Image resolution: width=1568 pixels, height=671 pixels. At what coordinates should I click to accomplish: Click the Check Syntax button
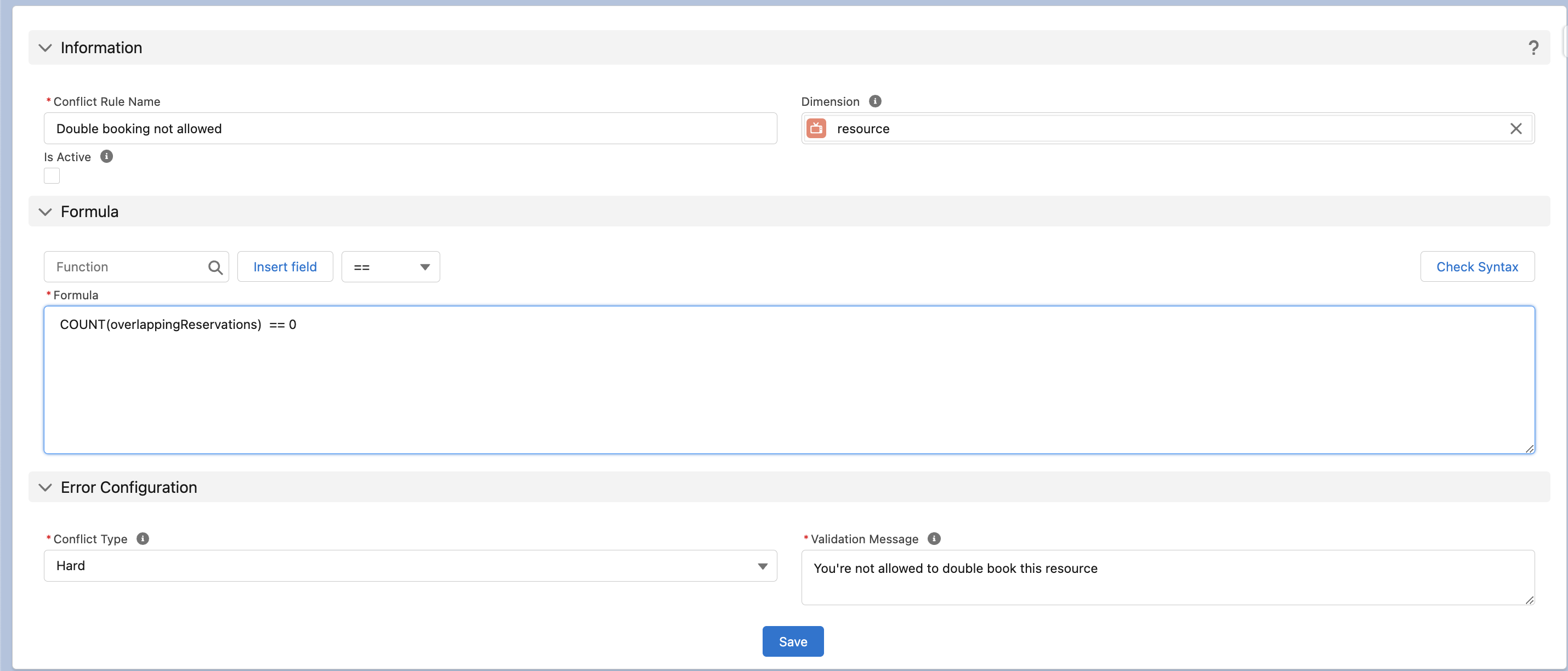1476,268
